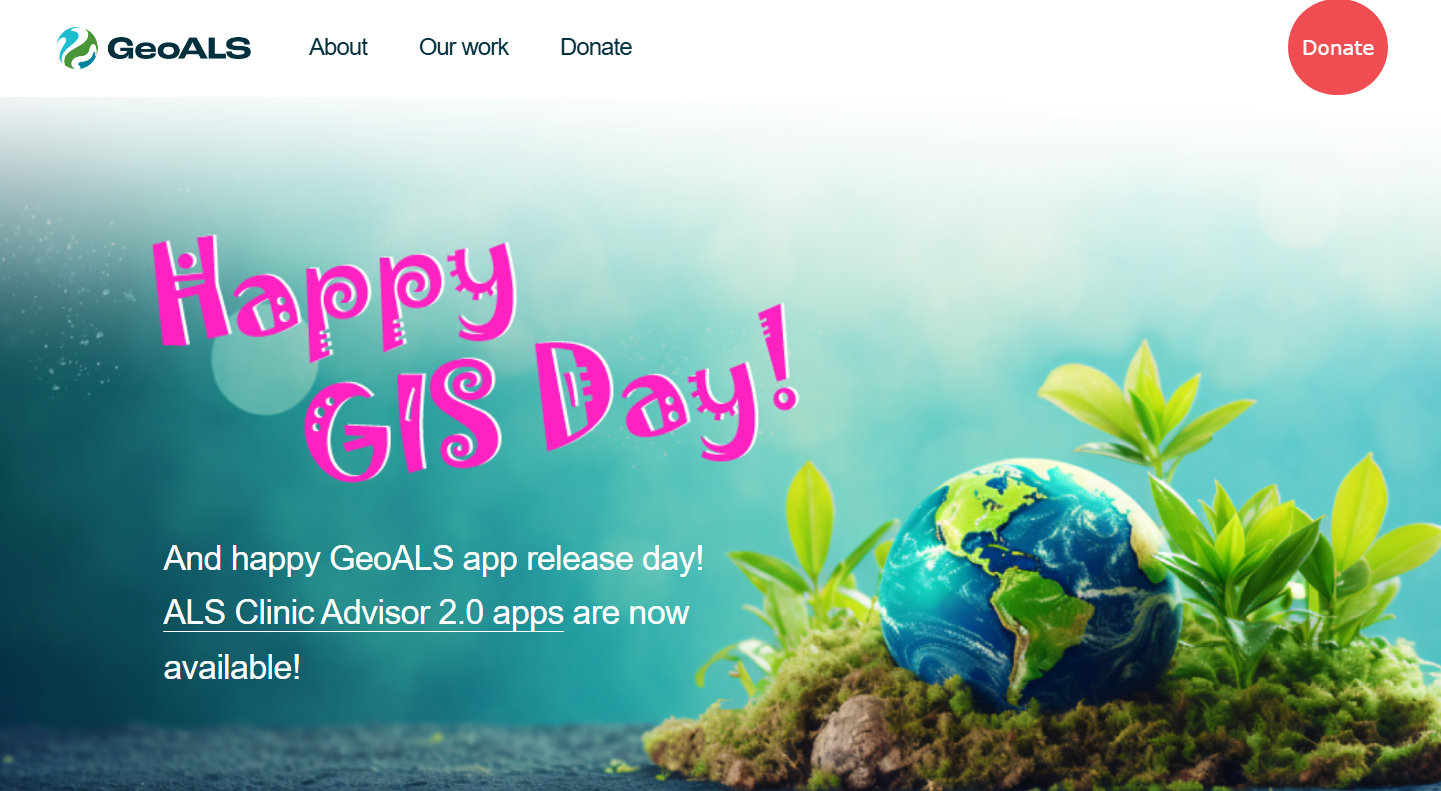The width and height of the screenshot is (1441, 791).
Task: Open the Our work menu item
Action: tap(464, 47)
